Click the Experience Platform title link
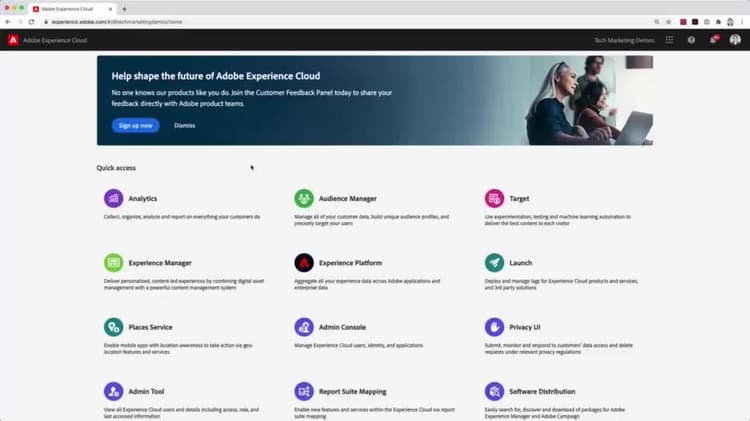The height and width of the screenshot is (421, 750). (350, 263)
